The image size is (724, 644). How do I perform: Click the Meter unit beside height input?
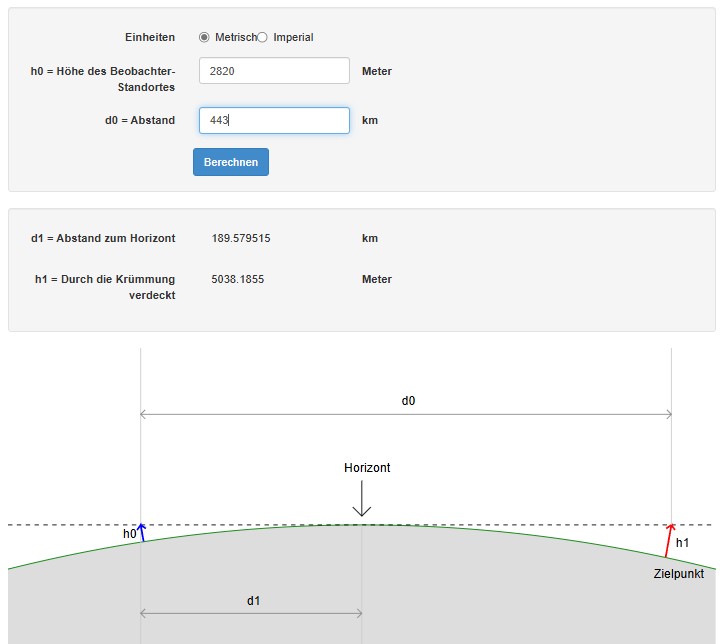point(377,71)
